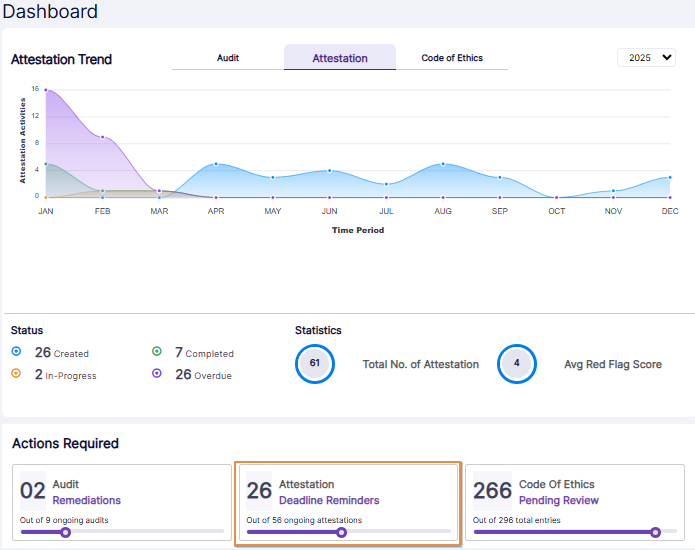Image resolution: width=695 pixels, height=550 pixels.
Task: Click the January peak point at 16
Action: (x=46, y=89)
